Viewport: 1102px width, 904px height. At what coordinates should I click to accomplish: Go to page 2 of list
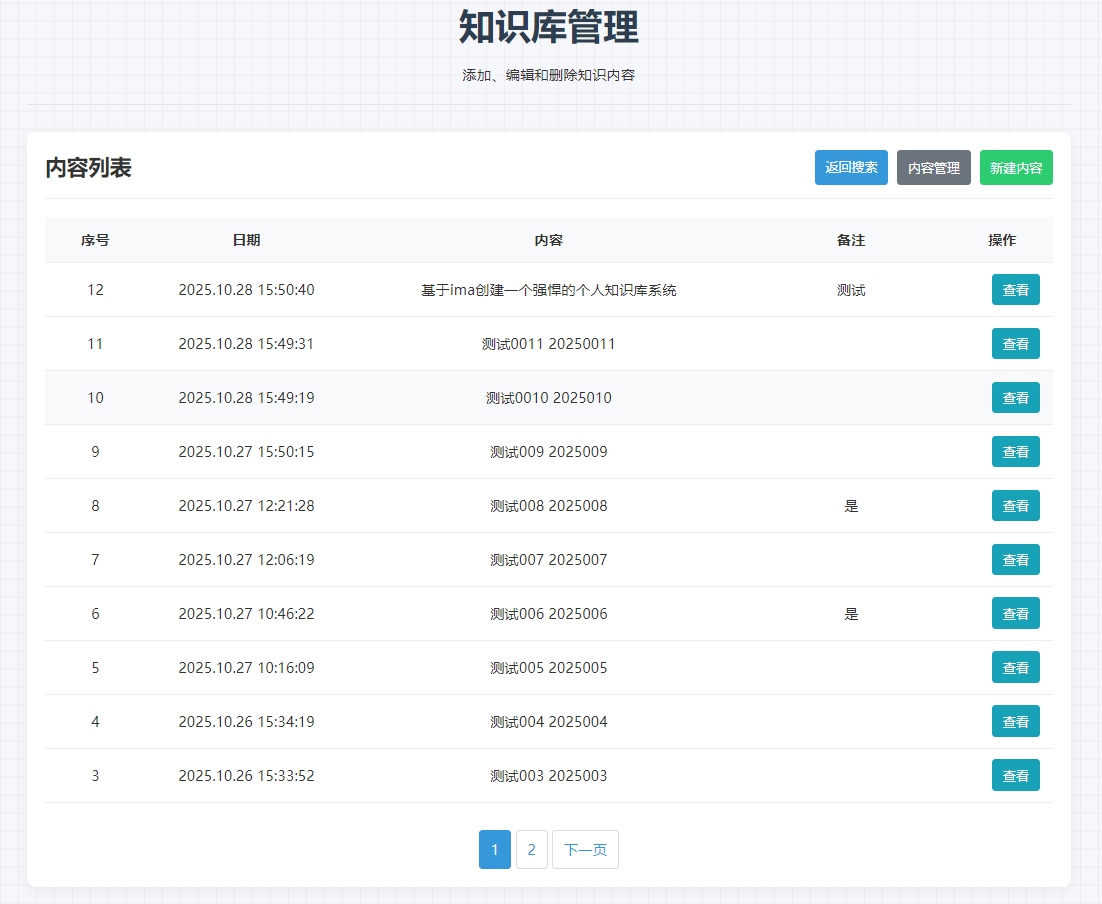pyautogui.click(x=531, y=850)
